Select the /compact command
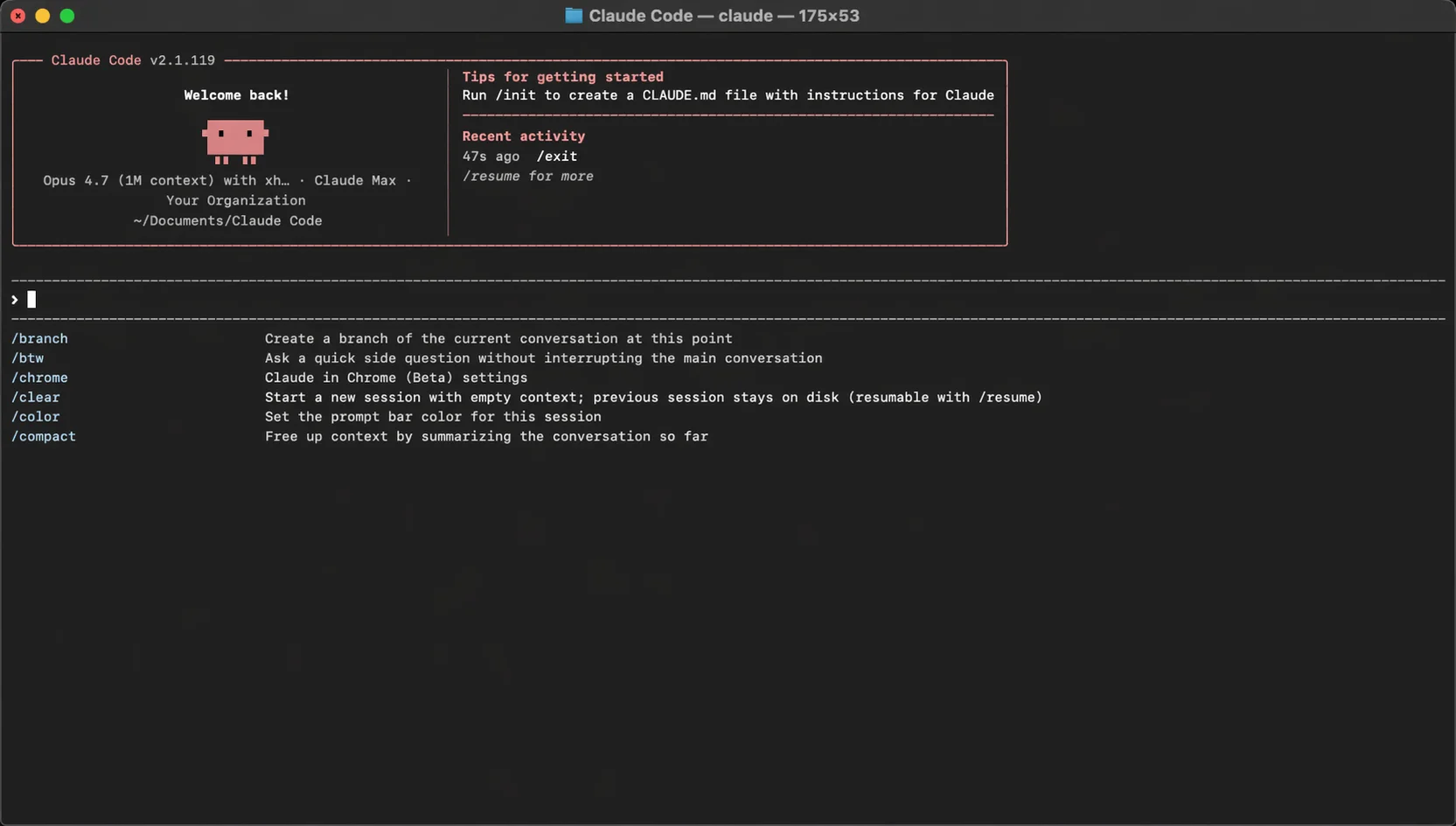The image size is (1456, 826). (44, 436)
